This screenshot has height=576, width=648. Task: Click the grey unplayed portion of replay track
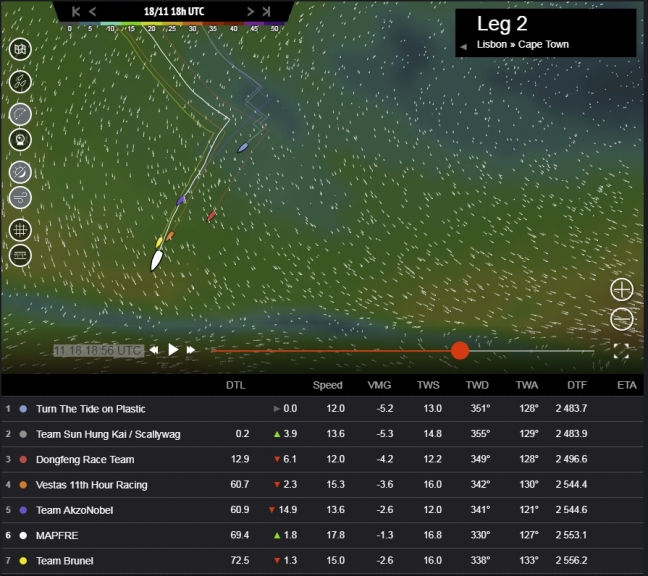[x=532, y=351]
